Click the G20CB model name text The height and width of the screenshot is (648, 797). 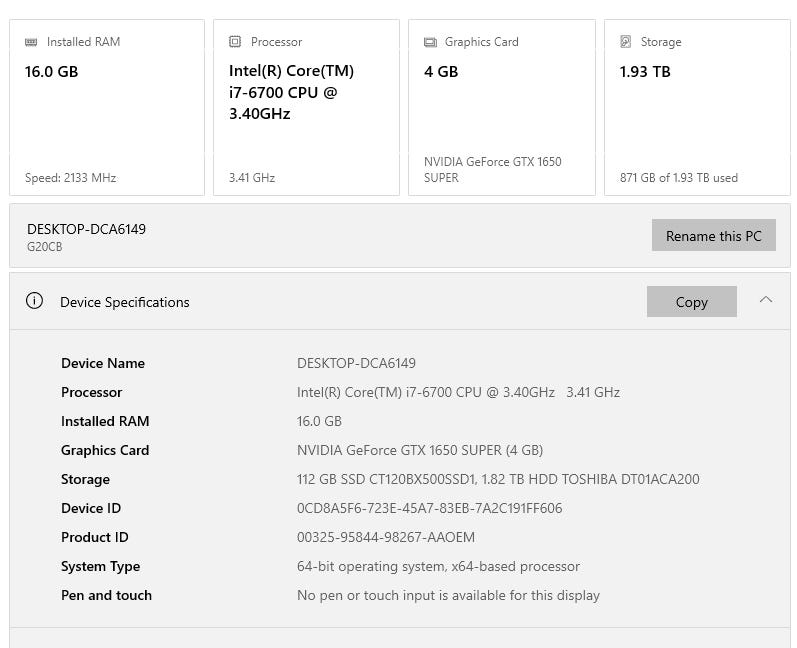pyautogui.click(x=45, y=247)
